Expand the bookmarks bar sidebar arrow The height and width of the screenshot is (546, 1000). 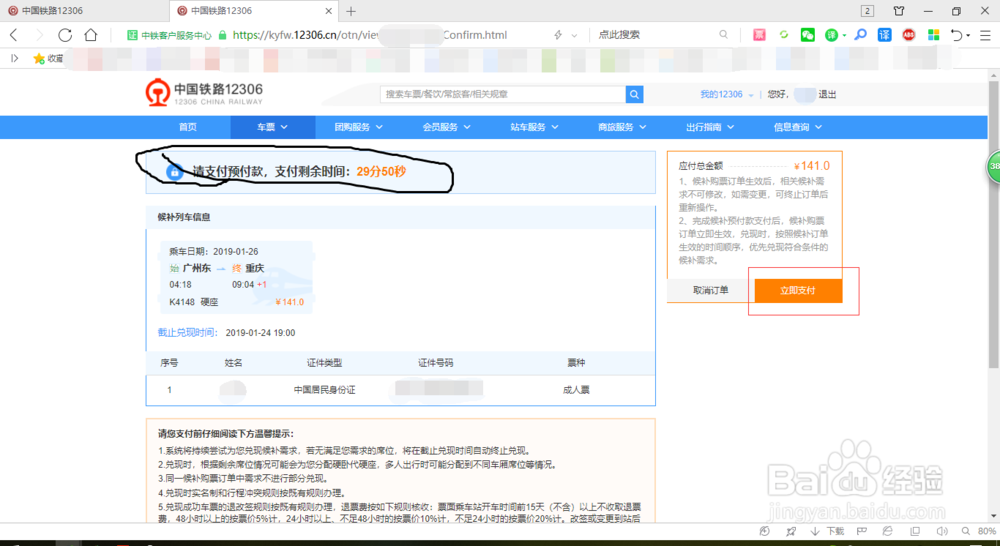(15, 59)
